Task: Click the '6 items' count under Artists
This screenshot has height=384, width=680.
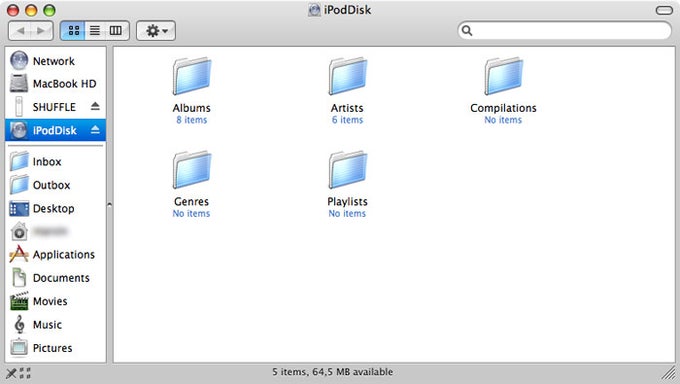Action: point(347,120)
